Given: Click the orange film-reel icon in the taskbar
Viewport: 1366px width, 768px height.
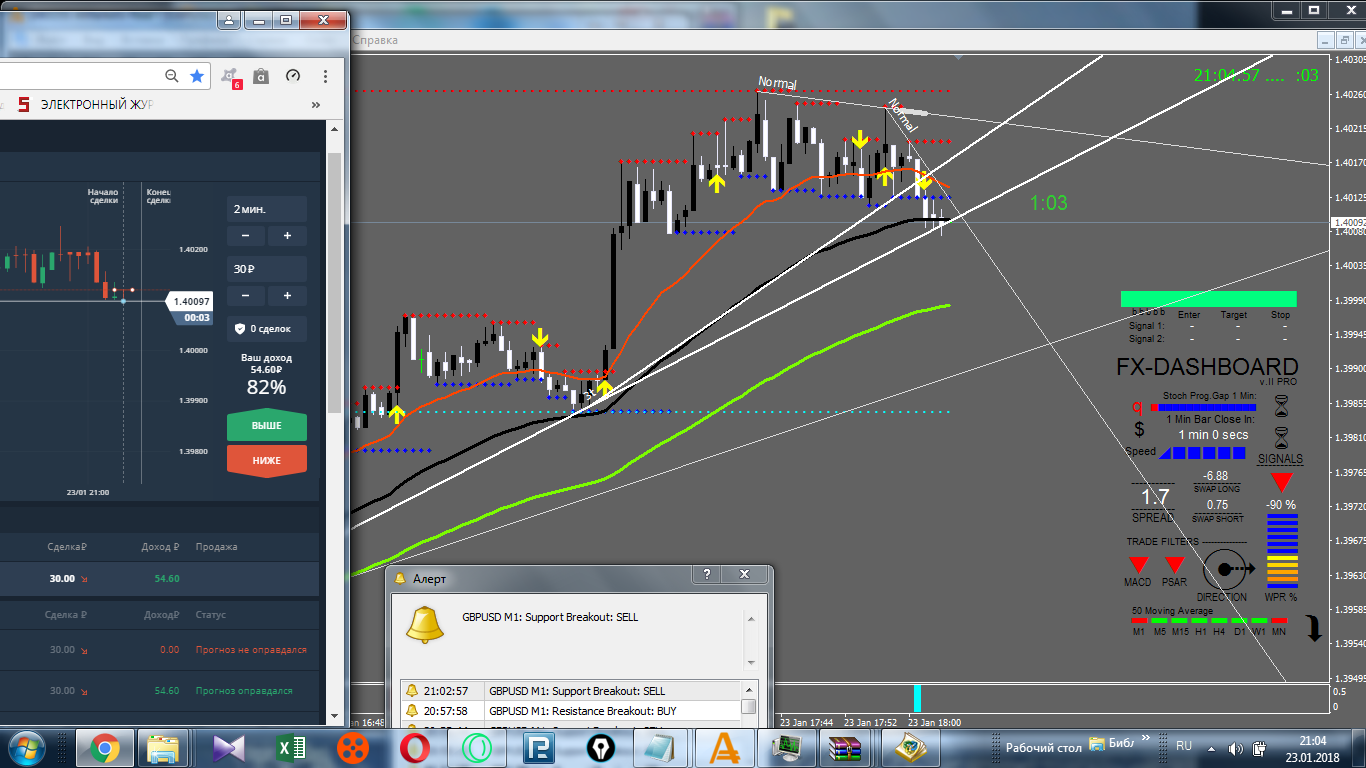Looking at the screenshot, I should (x=353, y=748).
